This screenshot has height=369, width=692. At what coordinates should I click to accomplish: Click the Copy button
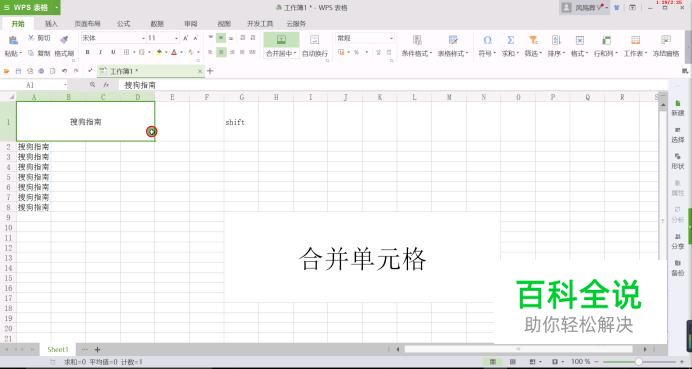tap(39, 53)
